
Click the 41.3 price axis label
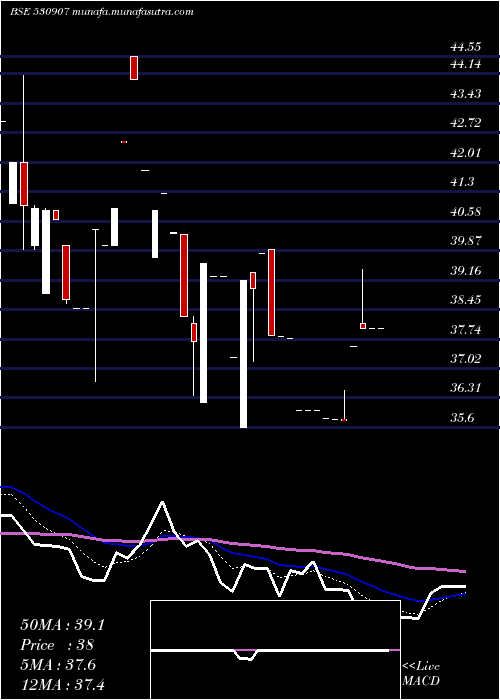point(463,182)
